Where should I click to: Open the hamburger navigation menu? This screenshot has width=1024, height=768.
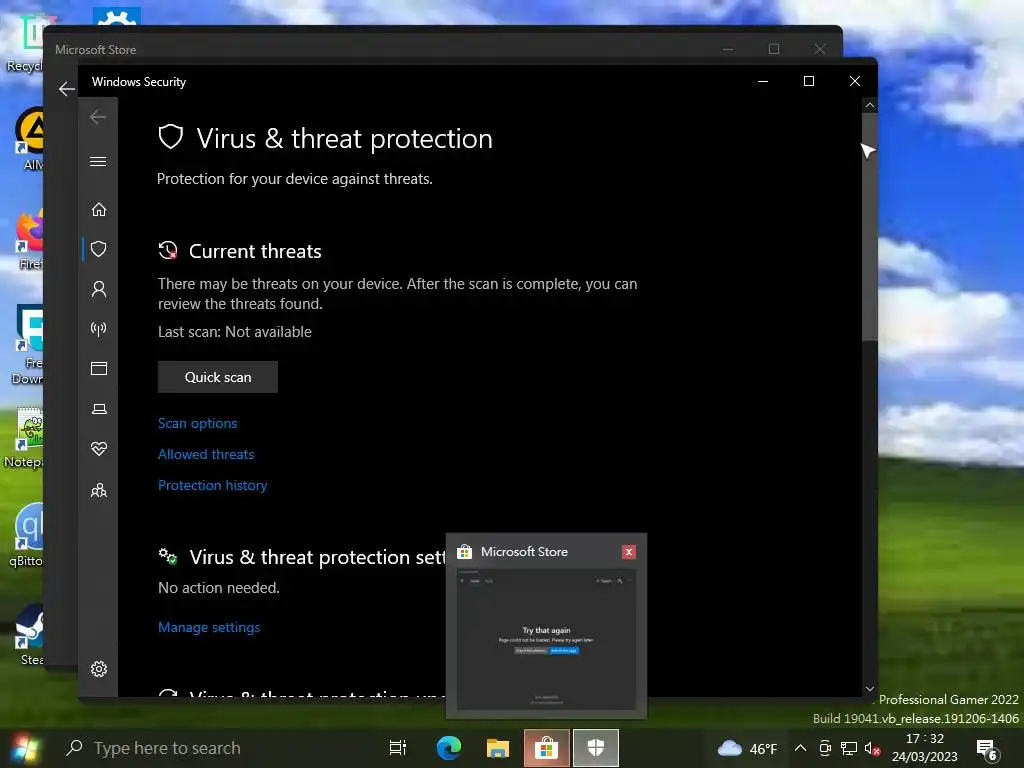click(x=98, y=161)
